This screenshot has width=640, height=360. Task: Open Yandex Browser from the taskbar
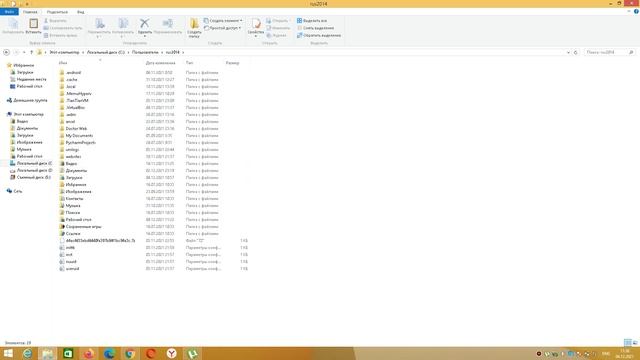pos(171,353)
